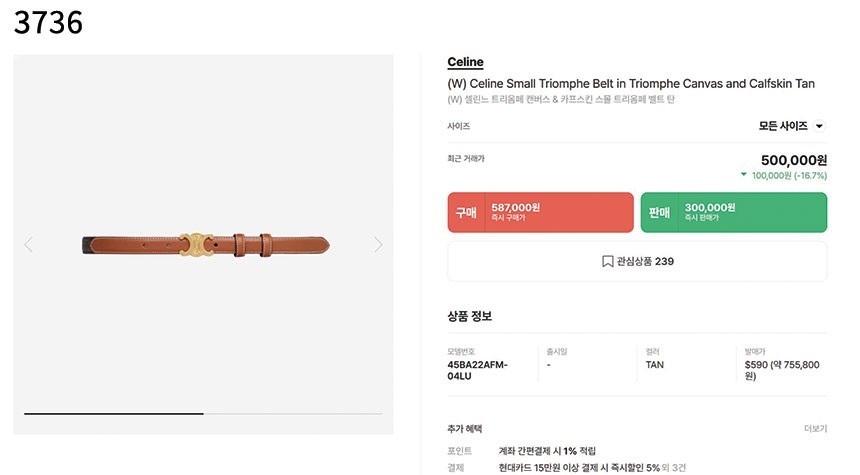Click the model number 45BA22AFM-04LU
This screenshot has width=860, height=475.
(478, 370)
